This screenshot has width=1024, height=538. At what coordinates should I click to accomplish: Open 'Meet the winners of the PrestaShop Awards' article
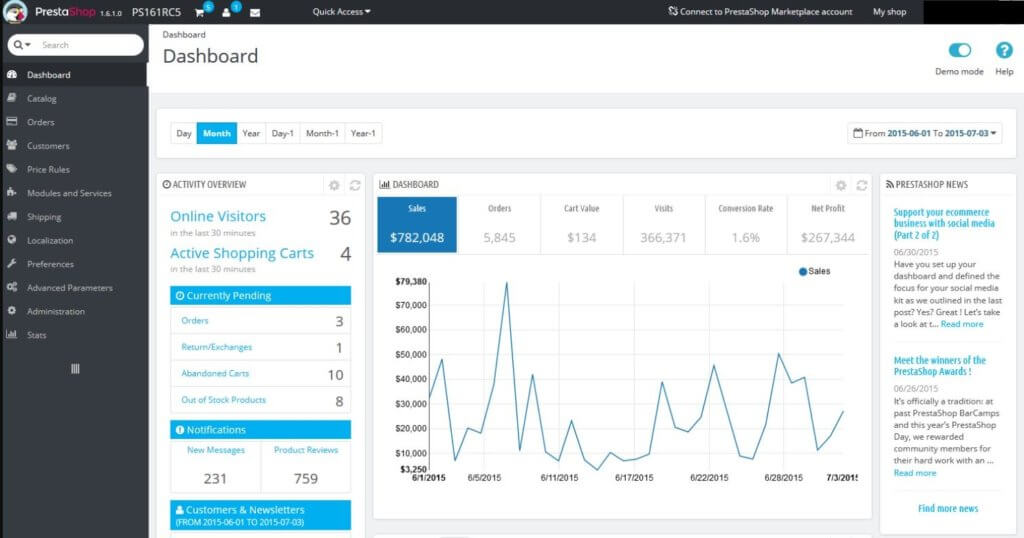click(x=940, y=366)
